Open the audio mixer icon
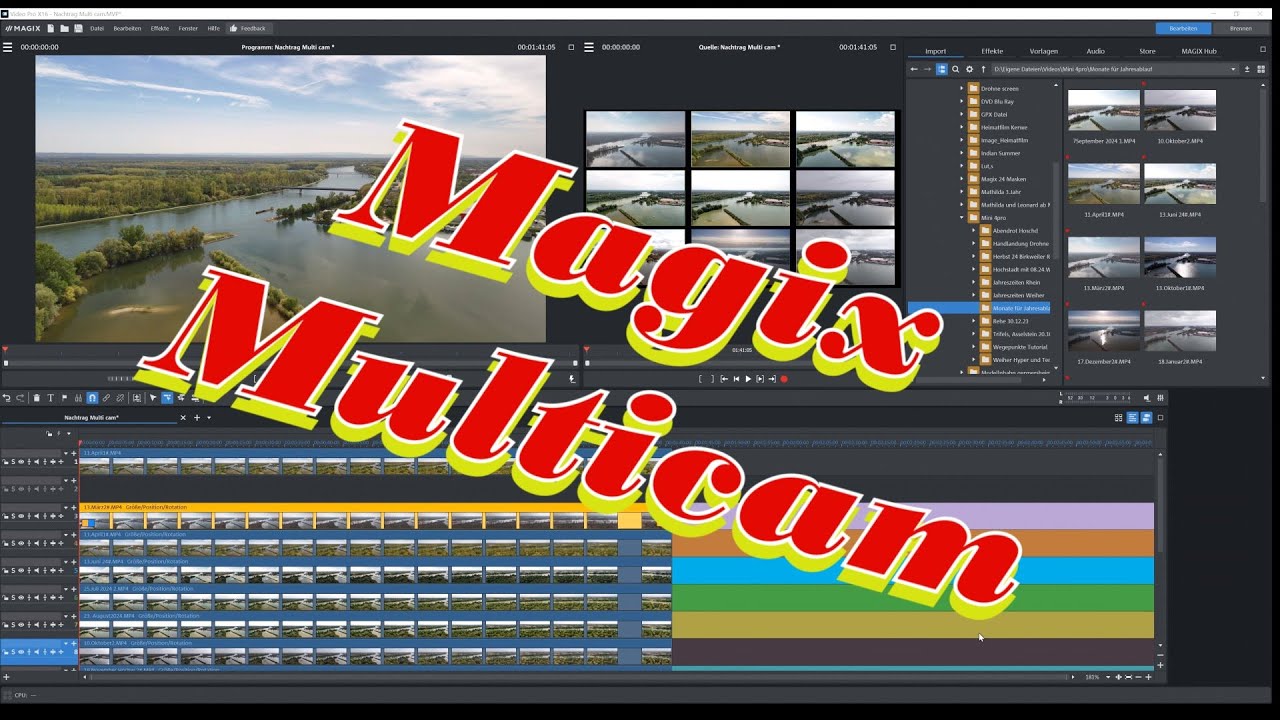 [1160, 398]
